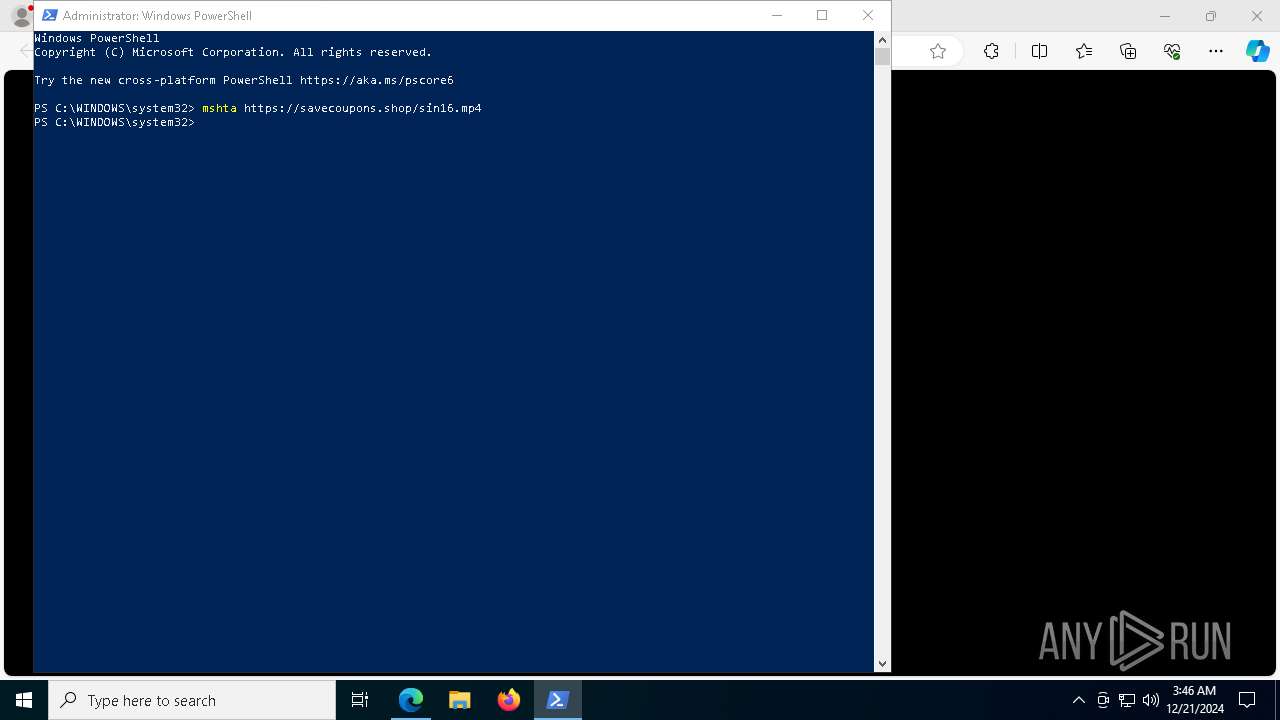Viewport: 1280px width, 720px height.
Task: Minimize the PowerShell window
Action: pyautogui.click(x=777, y=15)
